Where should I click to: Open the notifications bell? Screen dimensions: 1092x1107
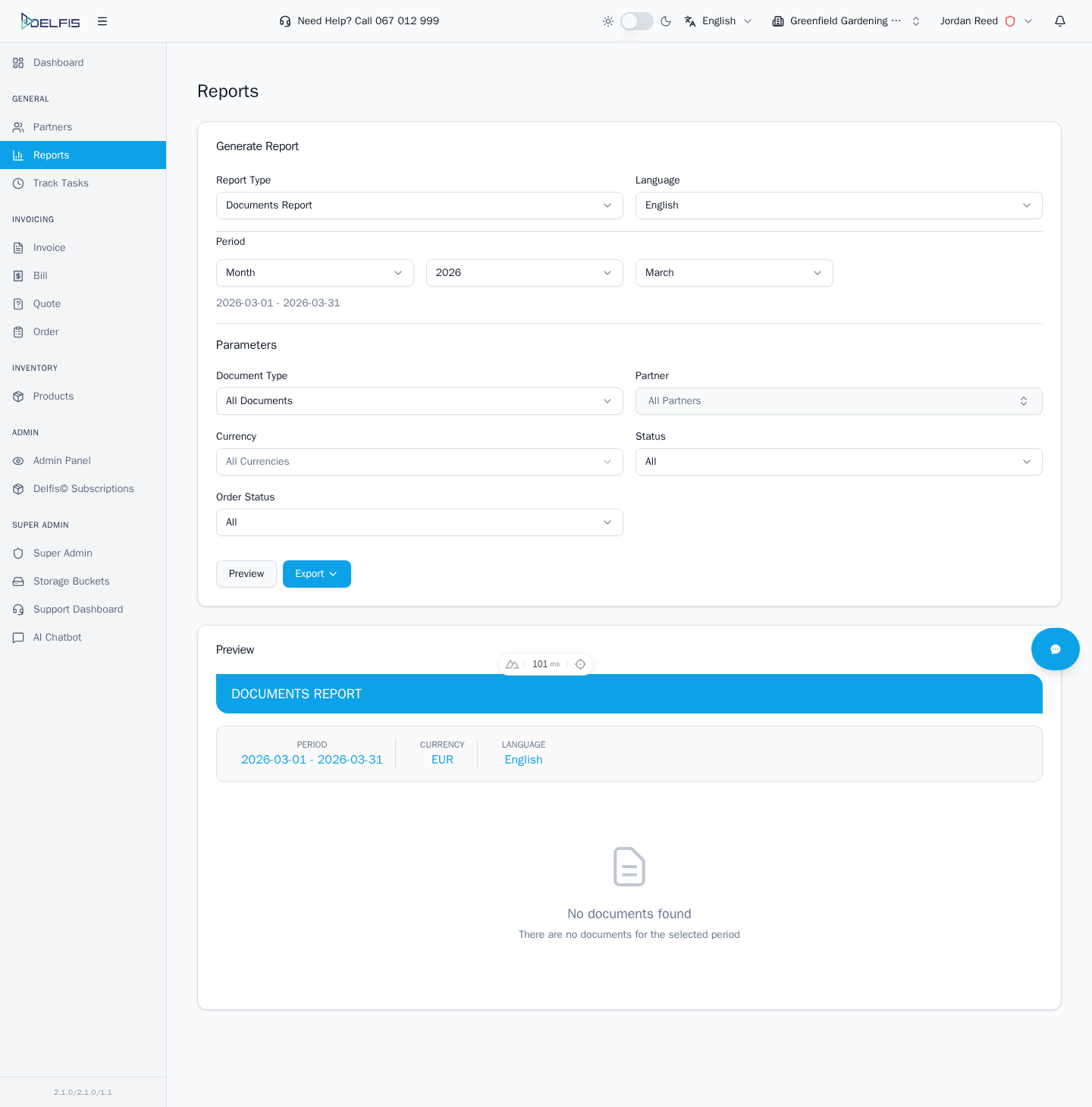(1059, 20)
